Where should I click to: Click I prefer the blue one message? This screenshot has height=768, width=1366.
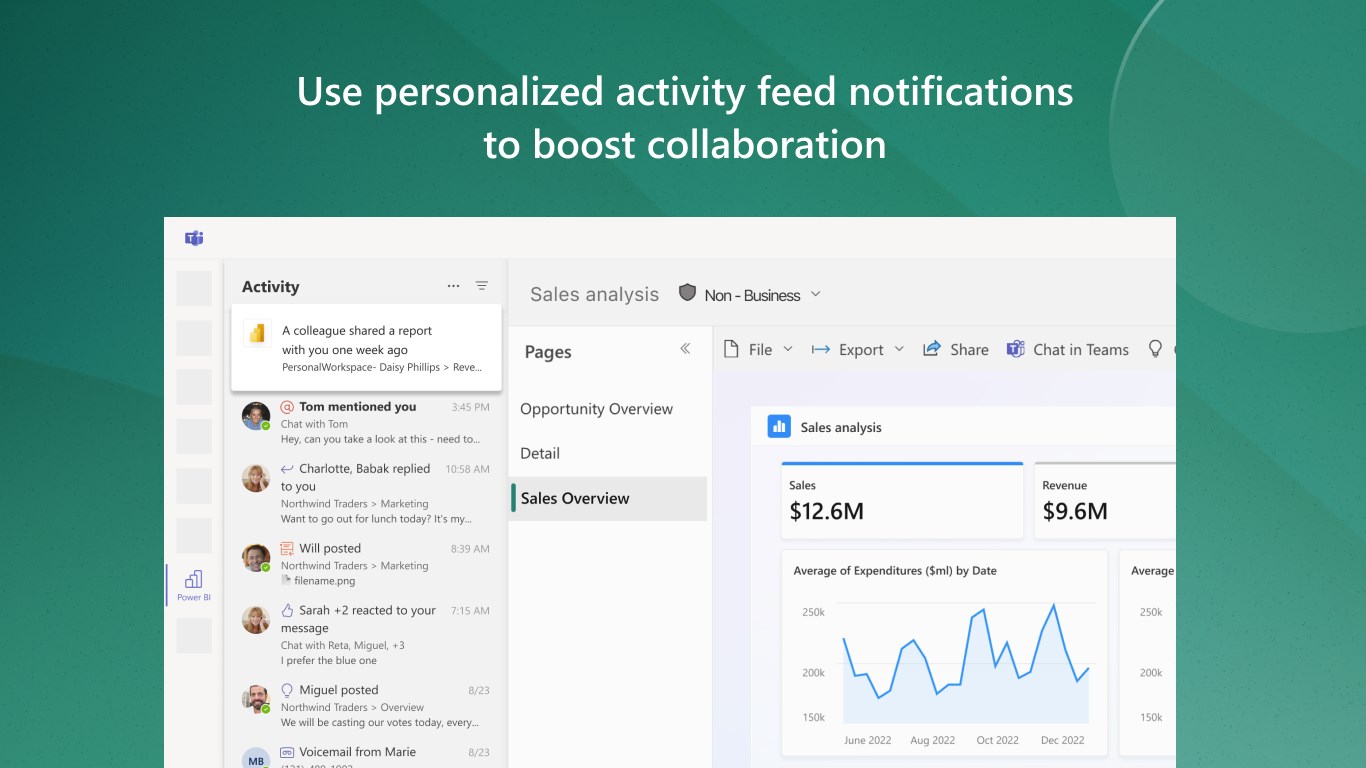328,661
